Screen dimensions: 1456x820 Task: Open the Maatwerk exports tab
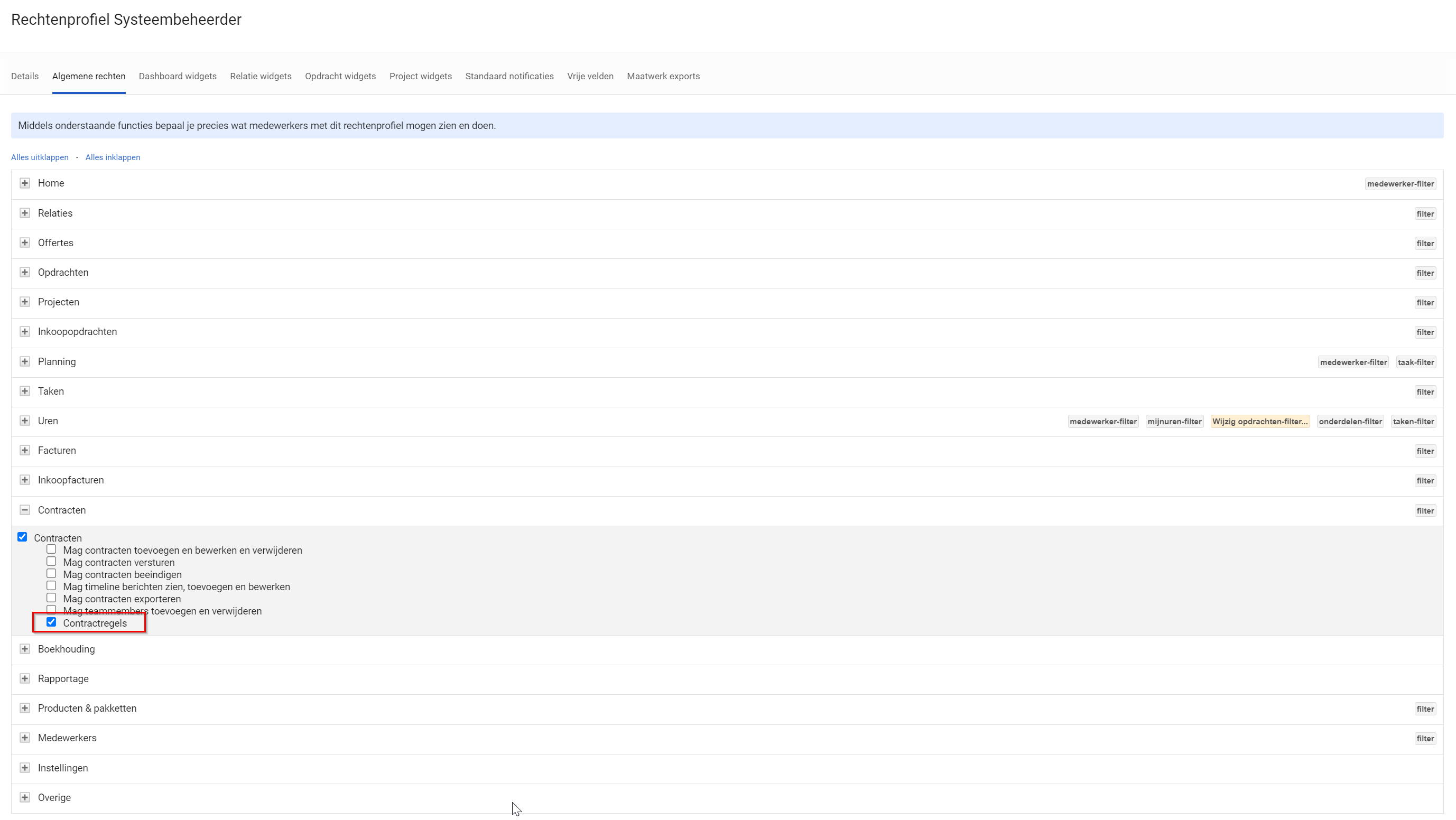[663, 76]
